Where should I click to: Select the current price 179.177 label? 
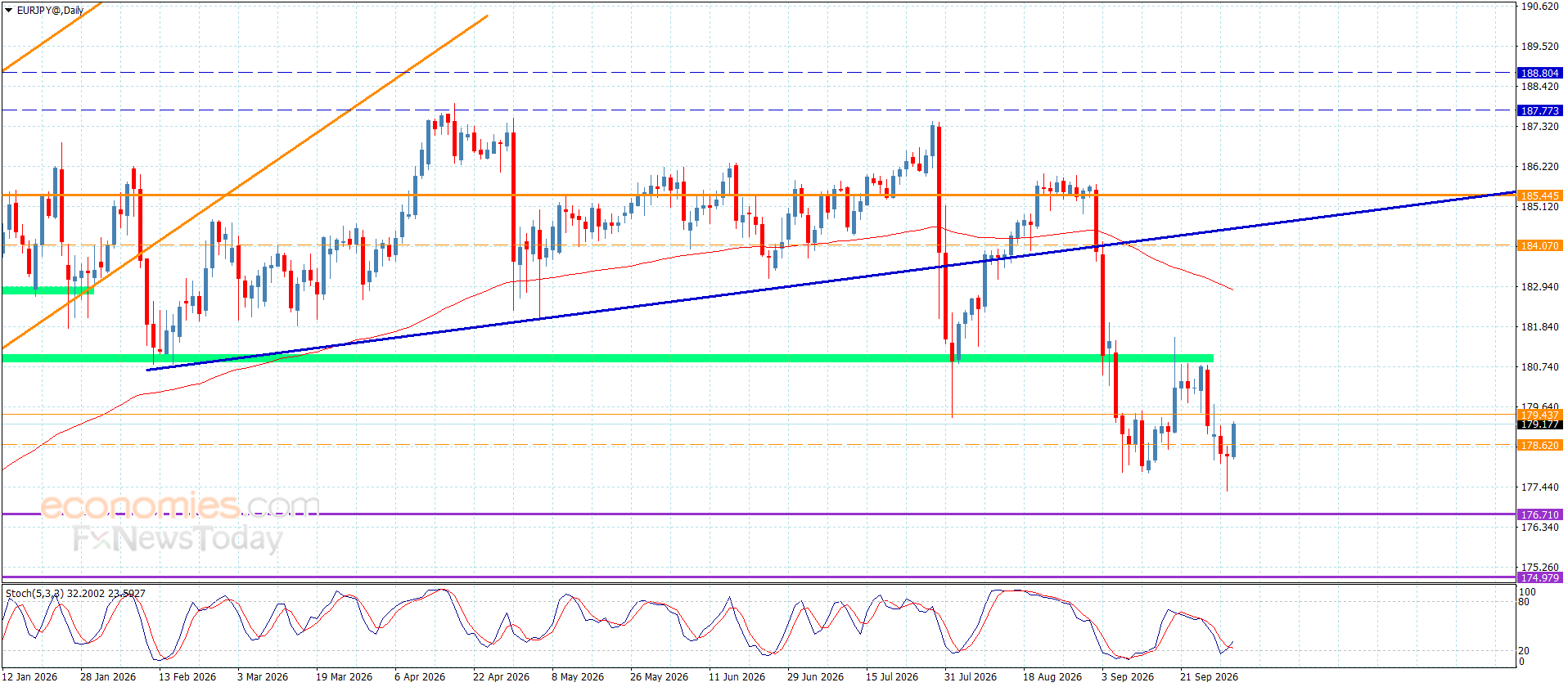1539,424
